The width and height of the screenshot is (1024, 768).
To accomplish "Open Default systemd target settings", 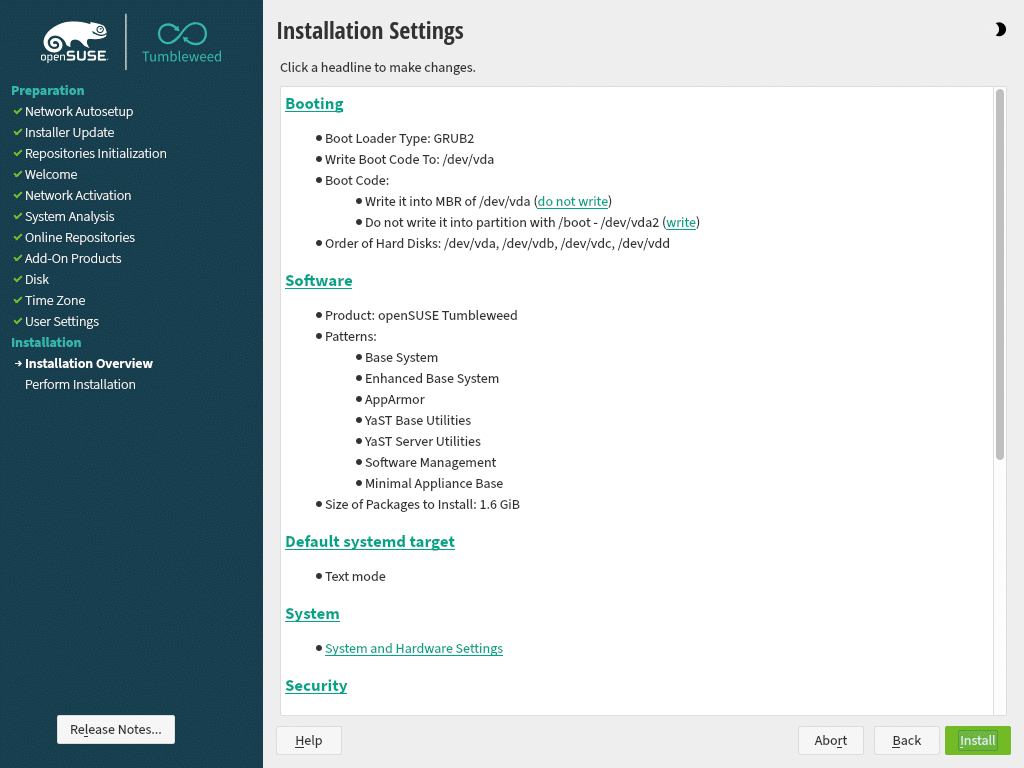I will (369, 542).
